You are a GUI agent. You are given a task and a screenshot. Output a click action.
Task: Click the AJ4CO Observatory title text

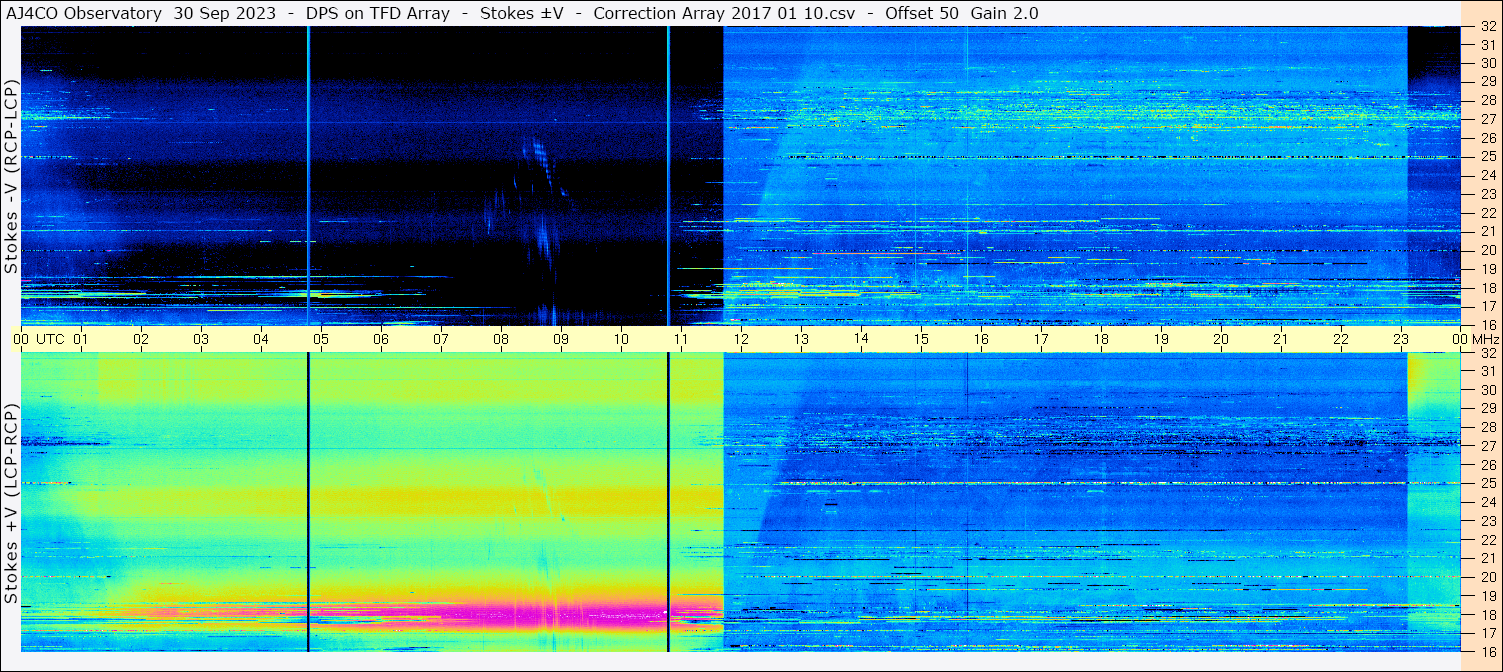[83, 13]
